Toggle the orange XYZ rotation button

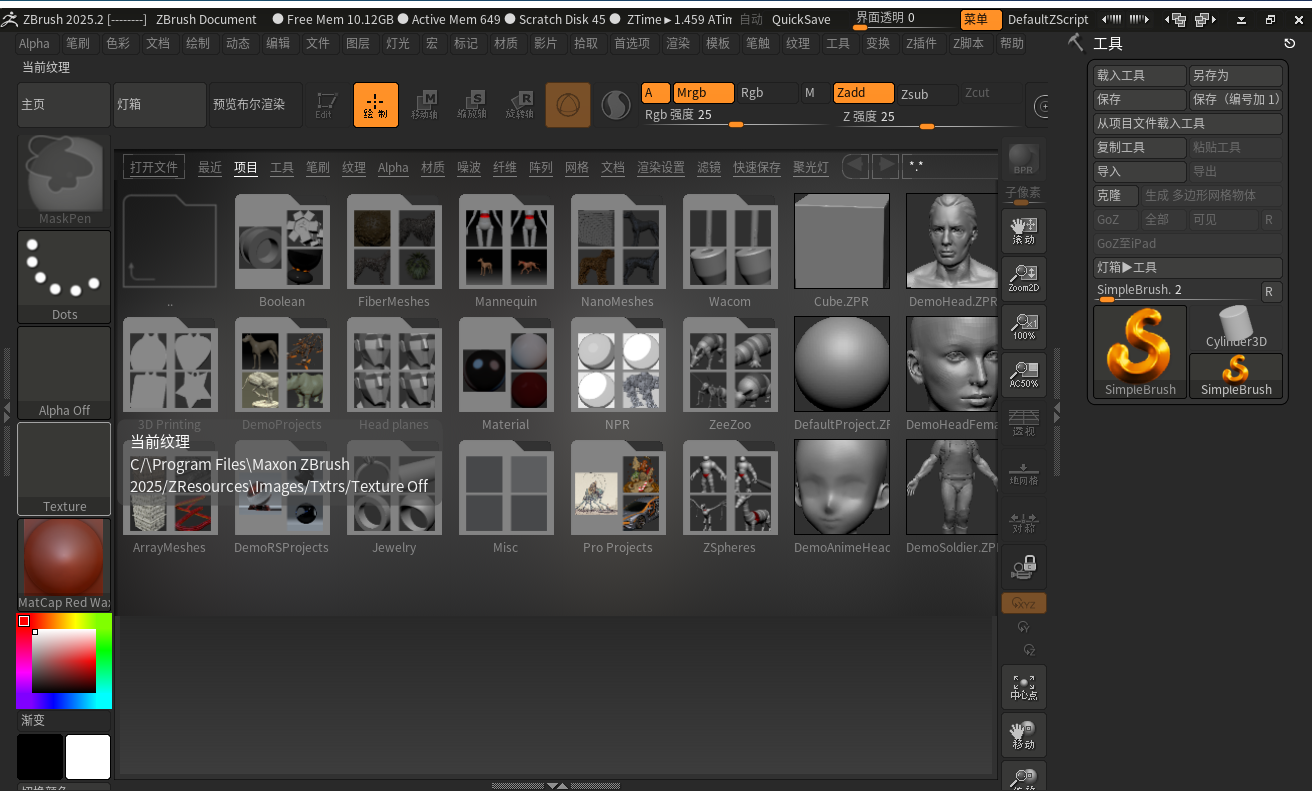click(1024, 603)
